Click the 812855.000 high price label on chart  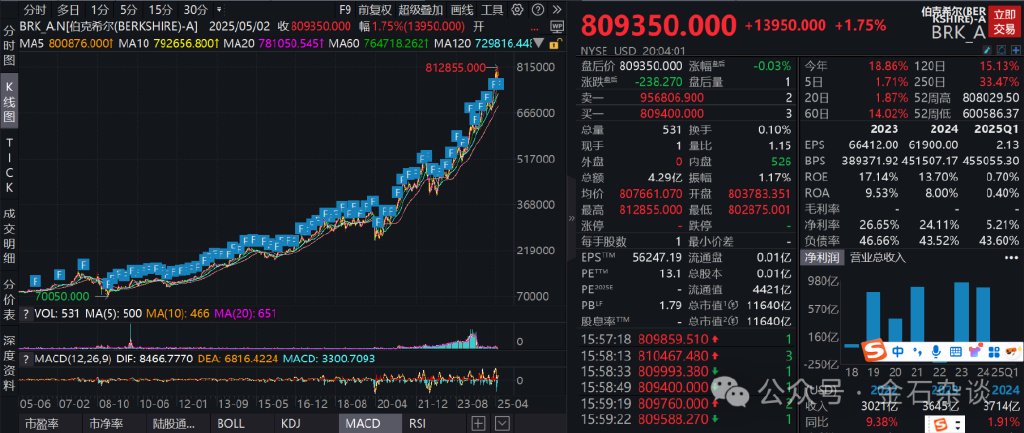(455, 68)
